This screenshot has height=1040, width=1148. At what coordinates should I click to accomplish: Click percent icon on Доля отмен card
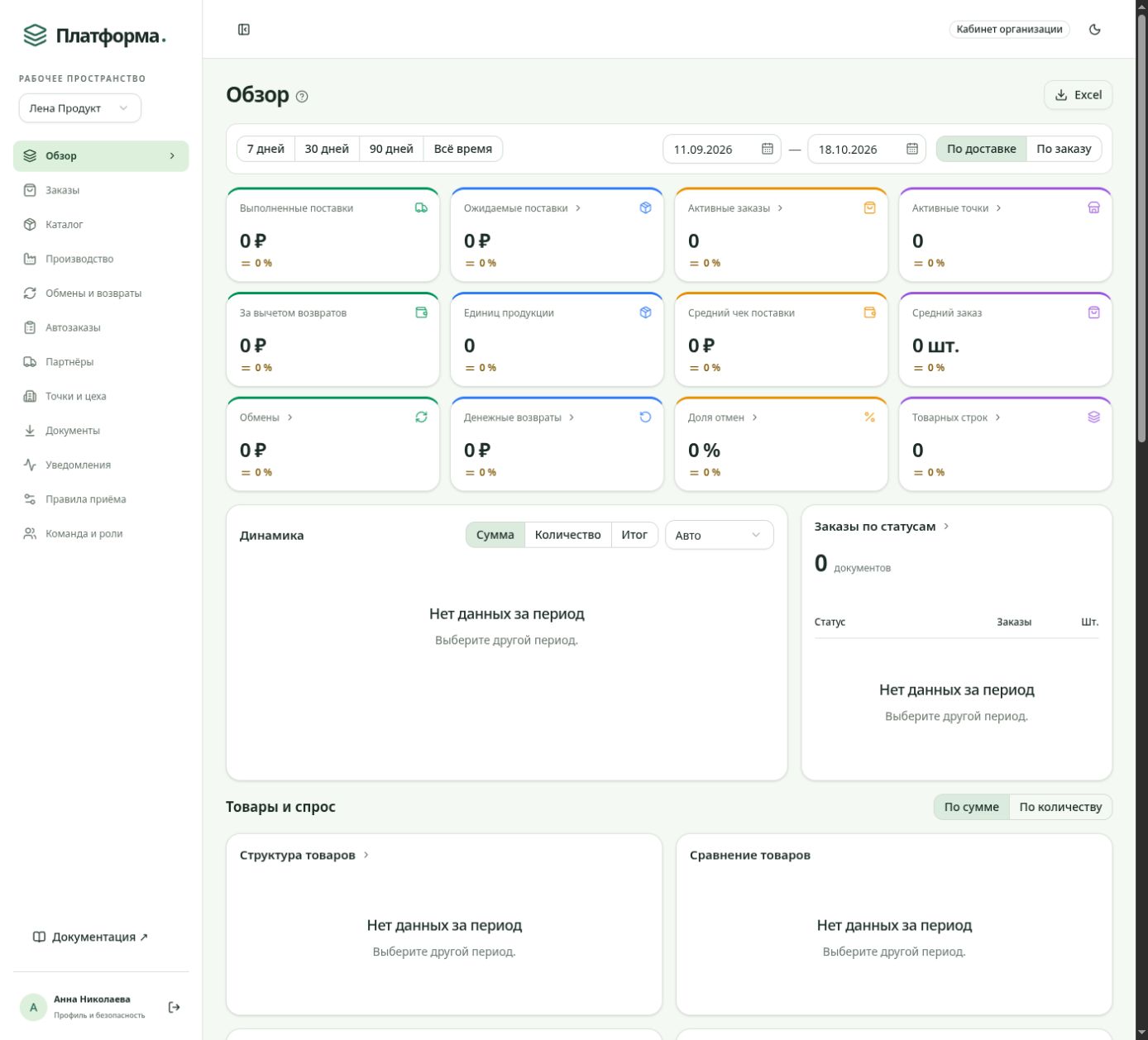(x=869, y=417)
